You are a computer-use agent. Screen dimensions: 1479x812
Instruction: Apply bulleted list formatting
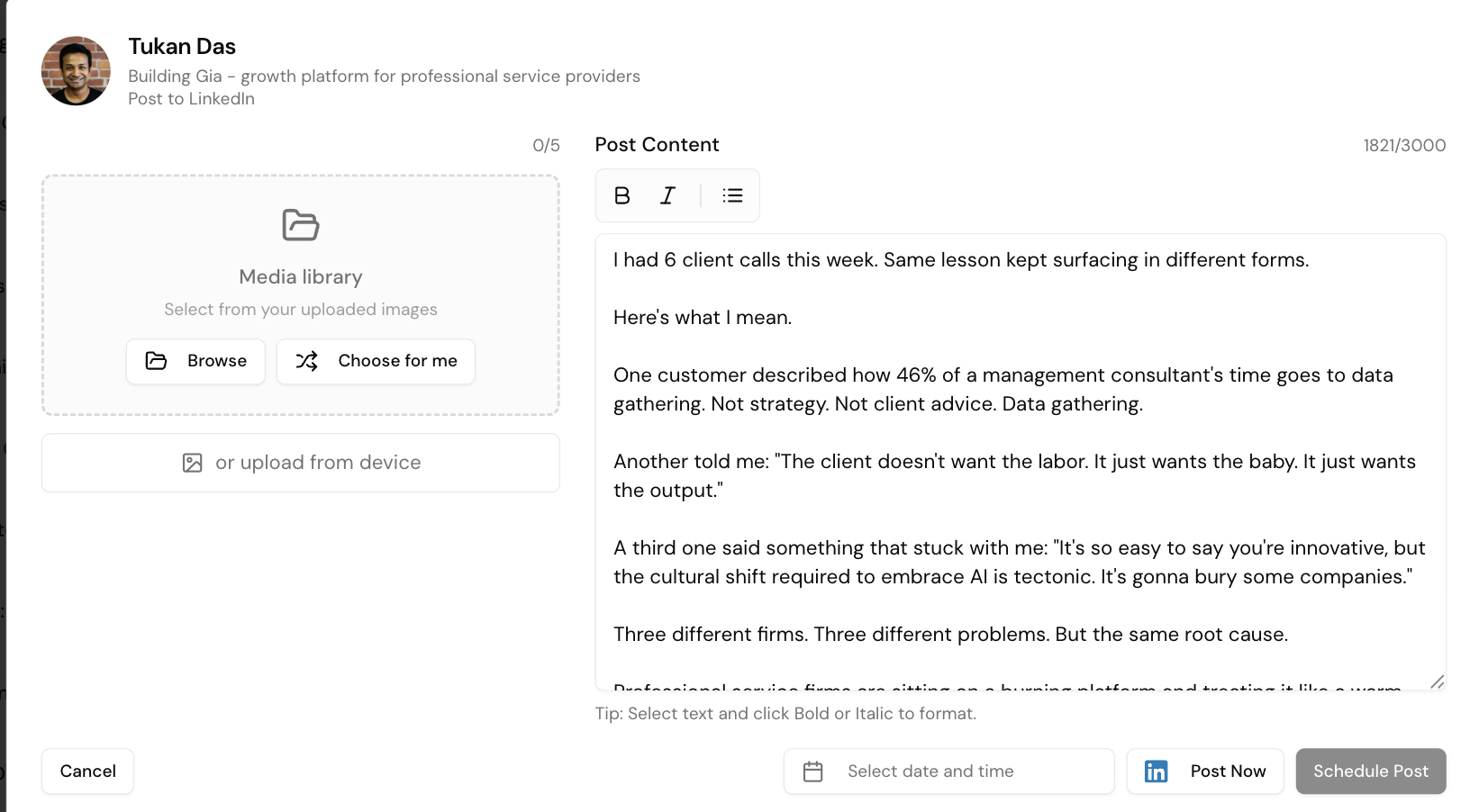732,195
